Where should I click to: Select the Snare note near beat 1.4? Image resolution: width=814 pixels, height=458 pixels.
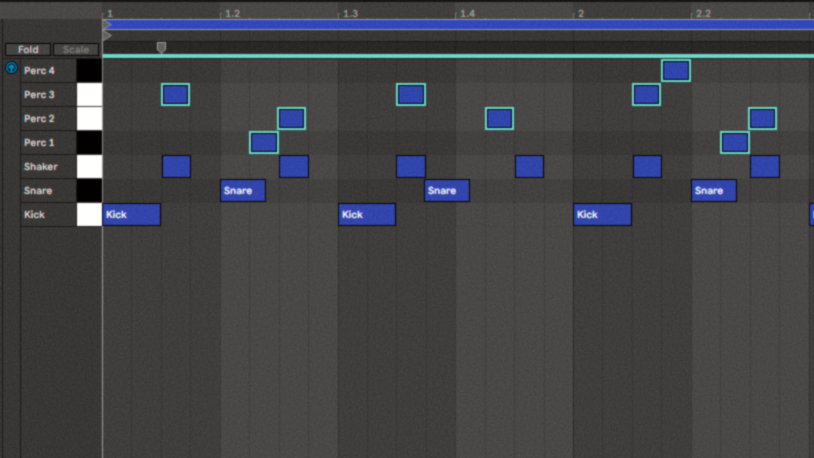(447, 191)
